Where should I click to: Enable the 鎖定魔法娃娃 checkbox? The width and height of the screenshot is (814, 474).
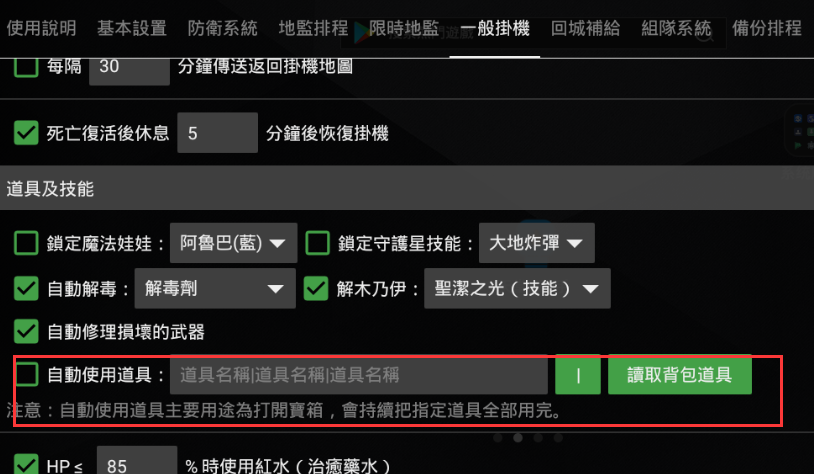click(26, 243)
